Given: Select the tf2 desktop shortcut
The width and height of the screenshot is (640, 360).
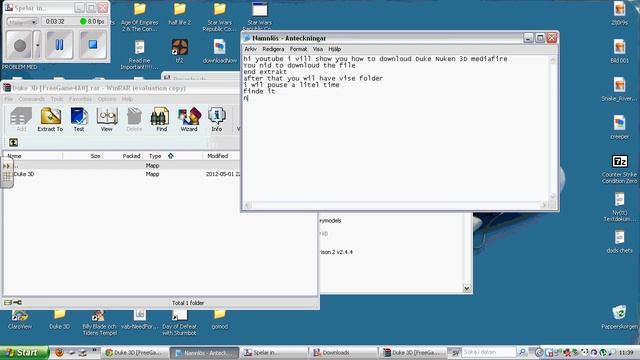Looking at the screenshot, I should [180, 51].
